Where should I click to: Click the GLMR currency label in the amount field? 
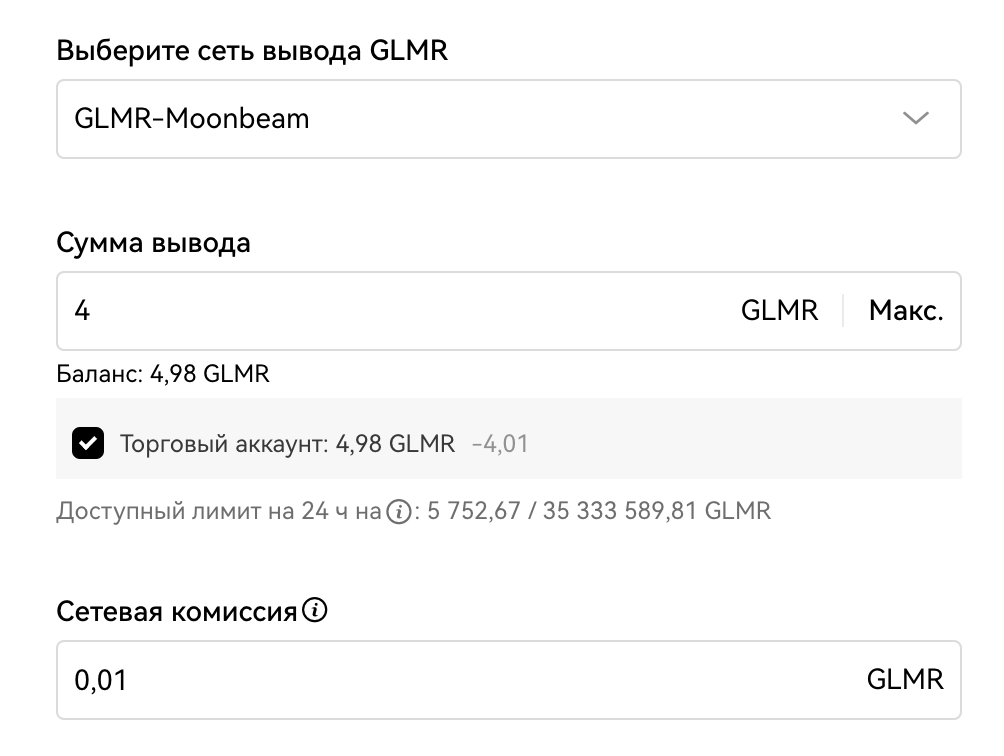779,310
